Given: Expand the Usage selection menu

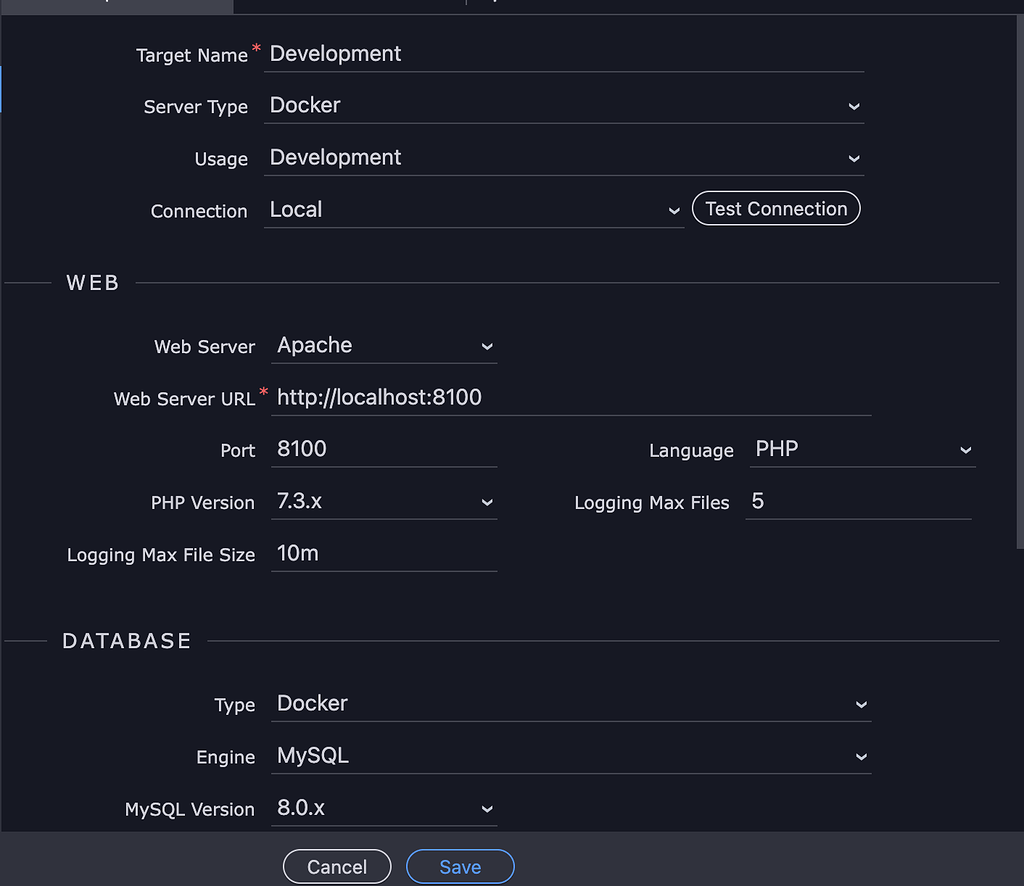Looking at the screenshot, I should click(563, 157).
